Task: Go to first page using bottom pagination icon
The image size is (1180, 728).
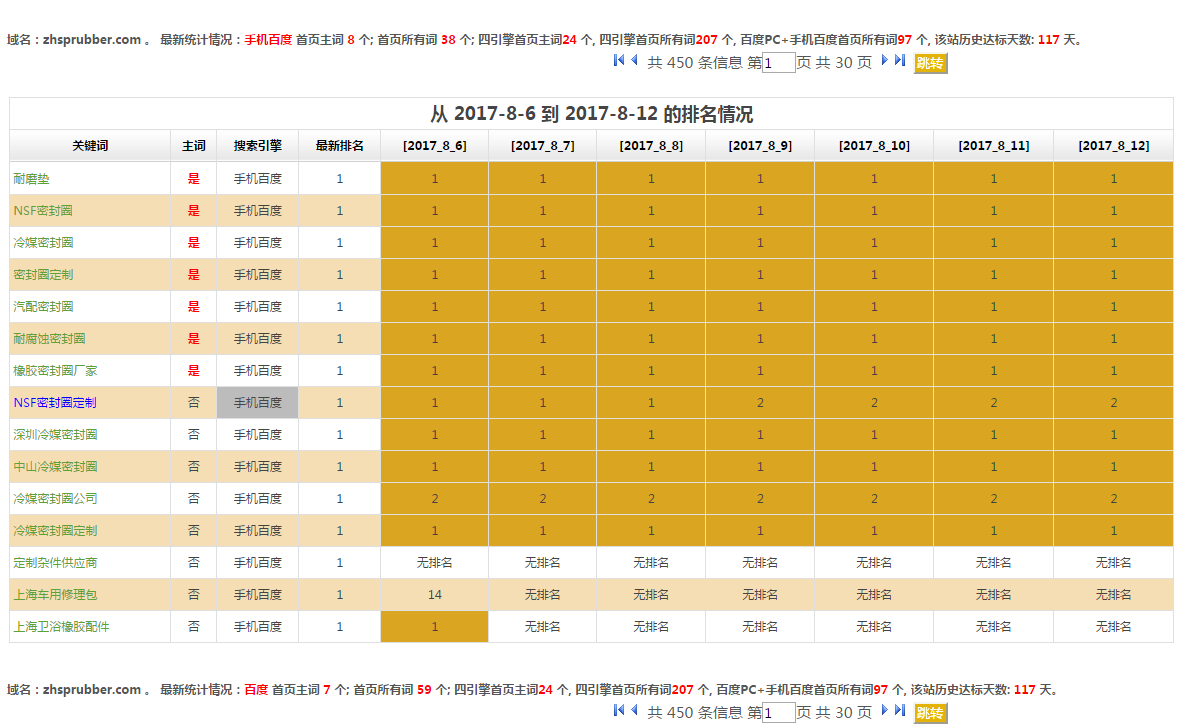Action: (x=619, y=711)
